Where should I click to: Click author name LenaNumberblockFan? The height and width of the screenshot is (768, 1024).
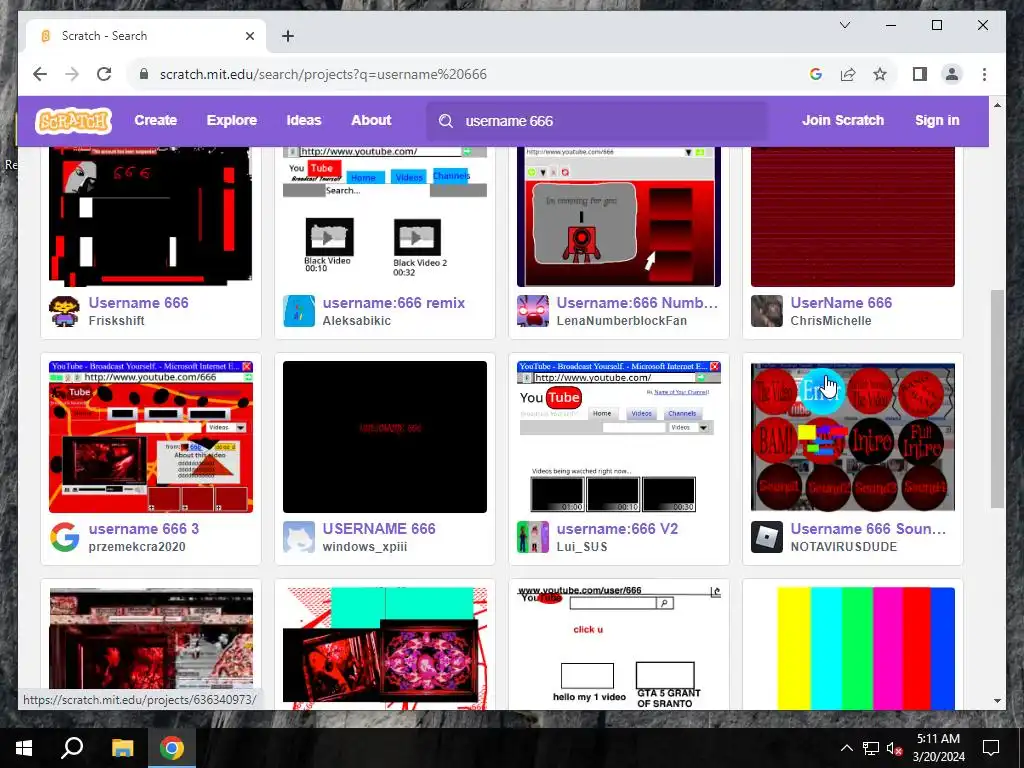tap(622, 321)
